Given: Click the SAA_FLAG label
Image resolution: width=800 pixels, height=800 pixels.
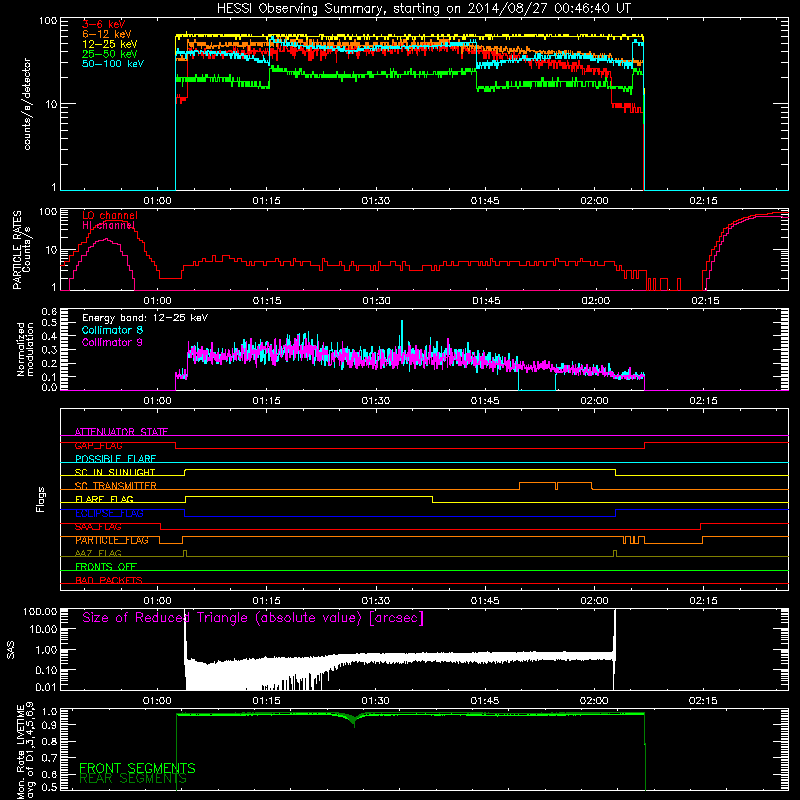Looking at the screenshot, I should point(98,527).
